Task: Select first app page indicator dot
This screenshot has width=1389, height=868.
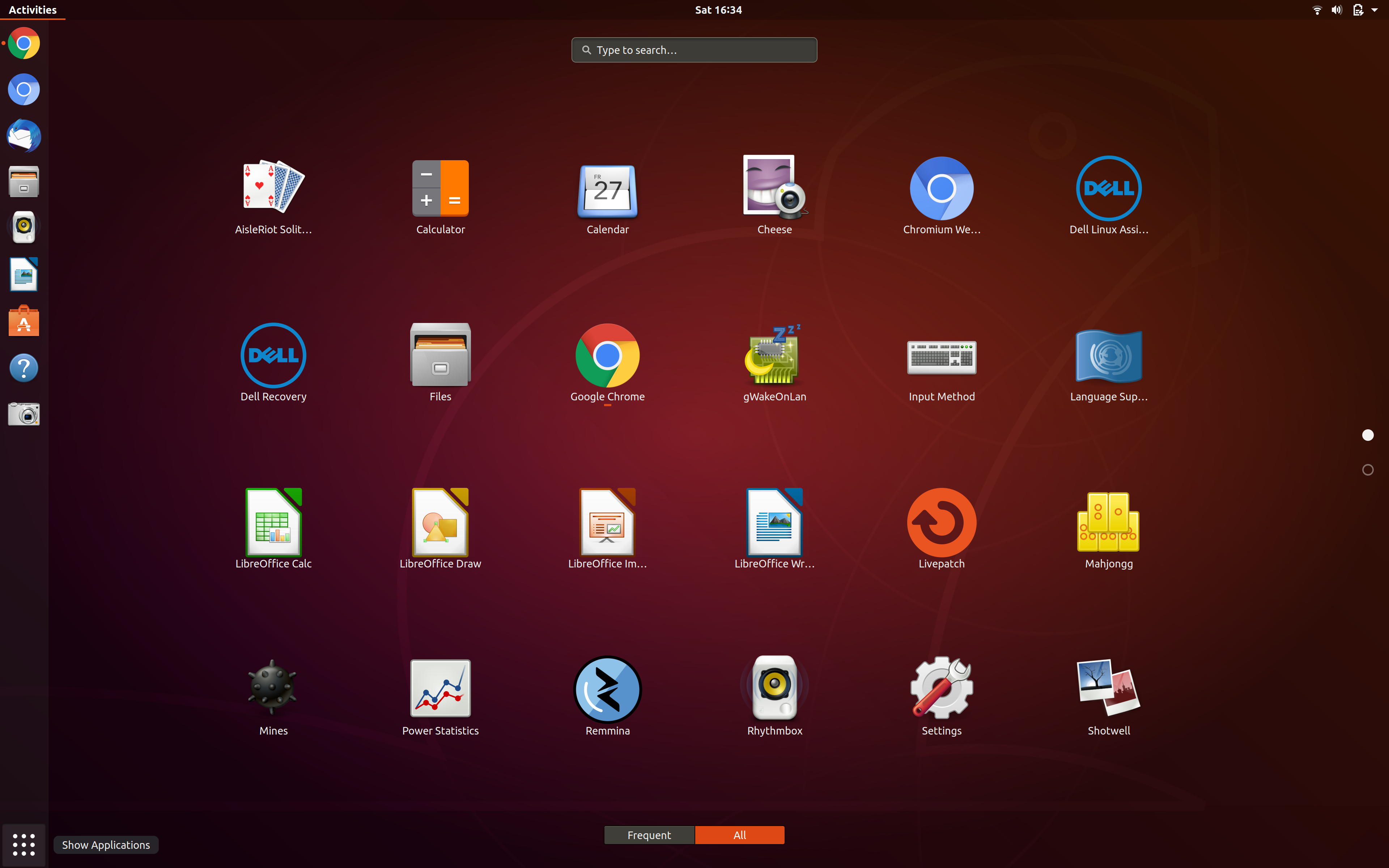Action: pos(1368,435)
